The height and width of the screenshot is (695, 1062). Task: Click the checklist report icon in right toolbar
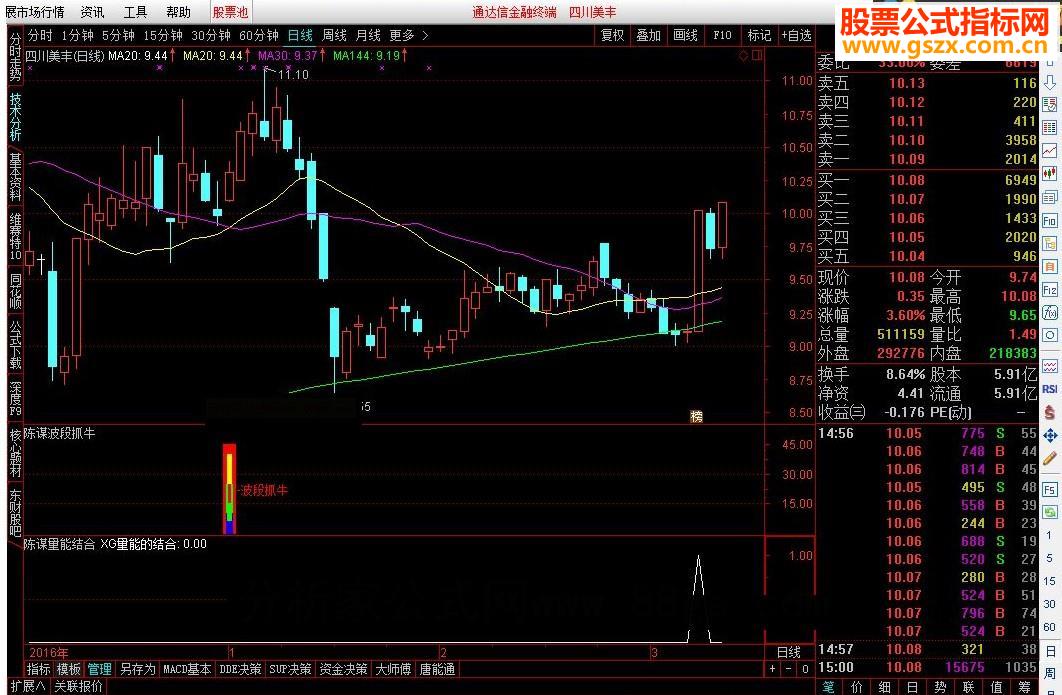click(x=1049, y=105)
